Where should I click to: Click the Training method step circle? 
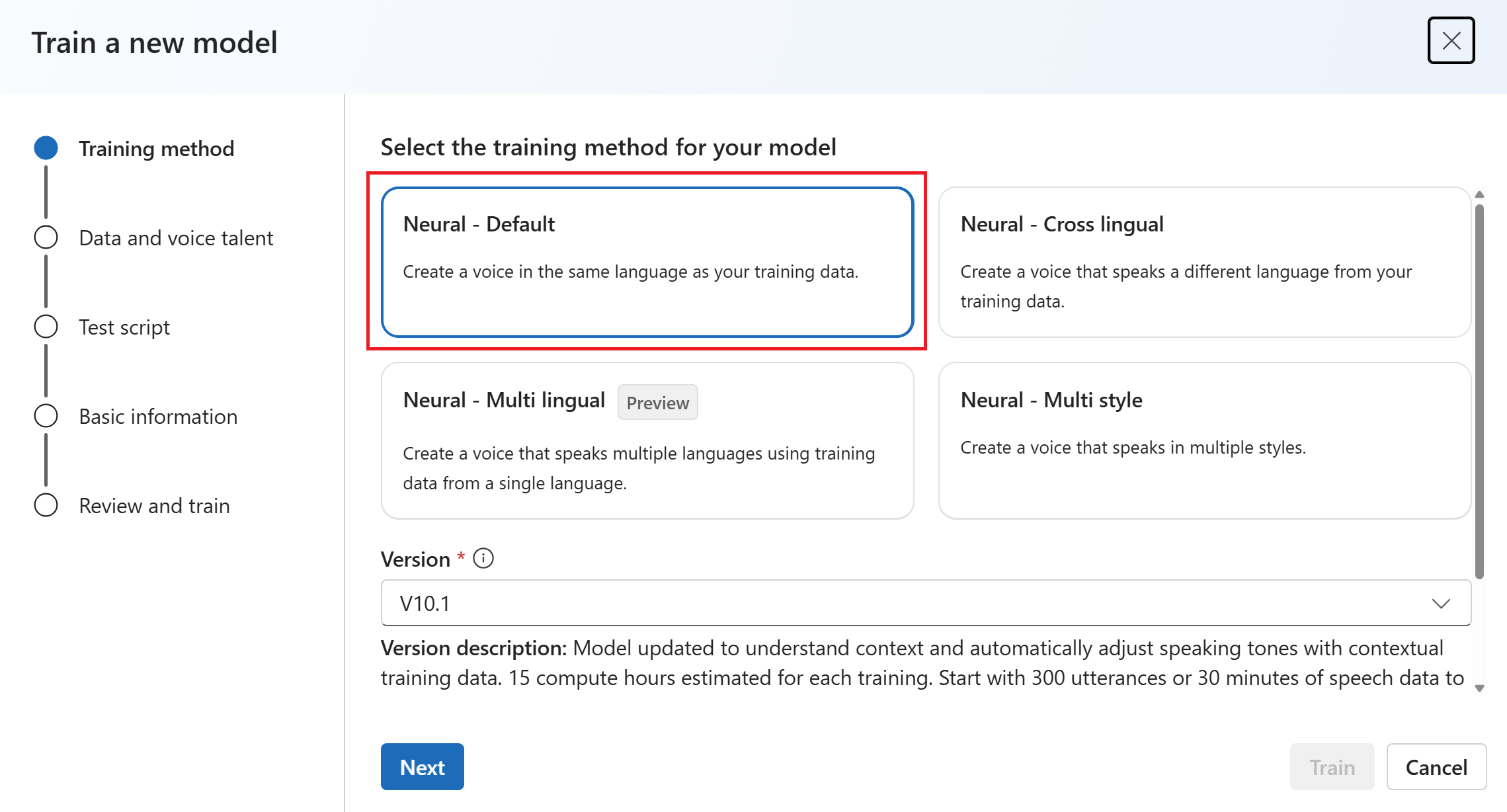point(46,148)
